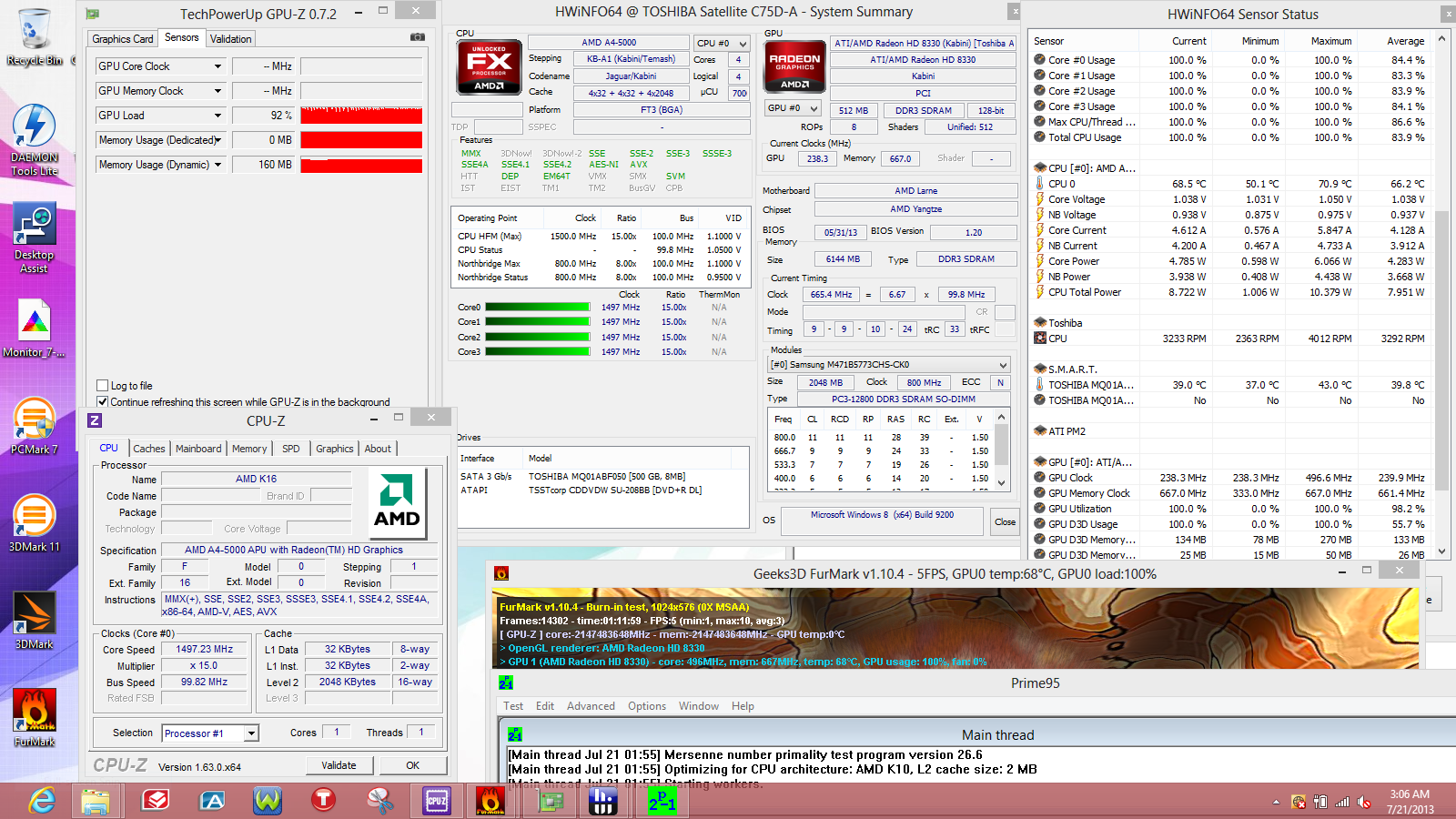Click the GPU Load red graph
The image size is (1456, 819).
(361, 116)
